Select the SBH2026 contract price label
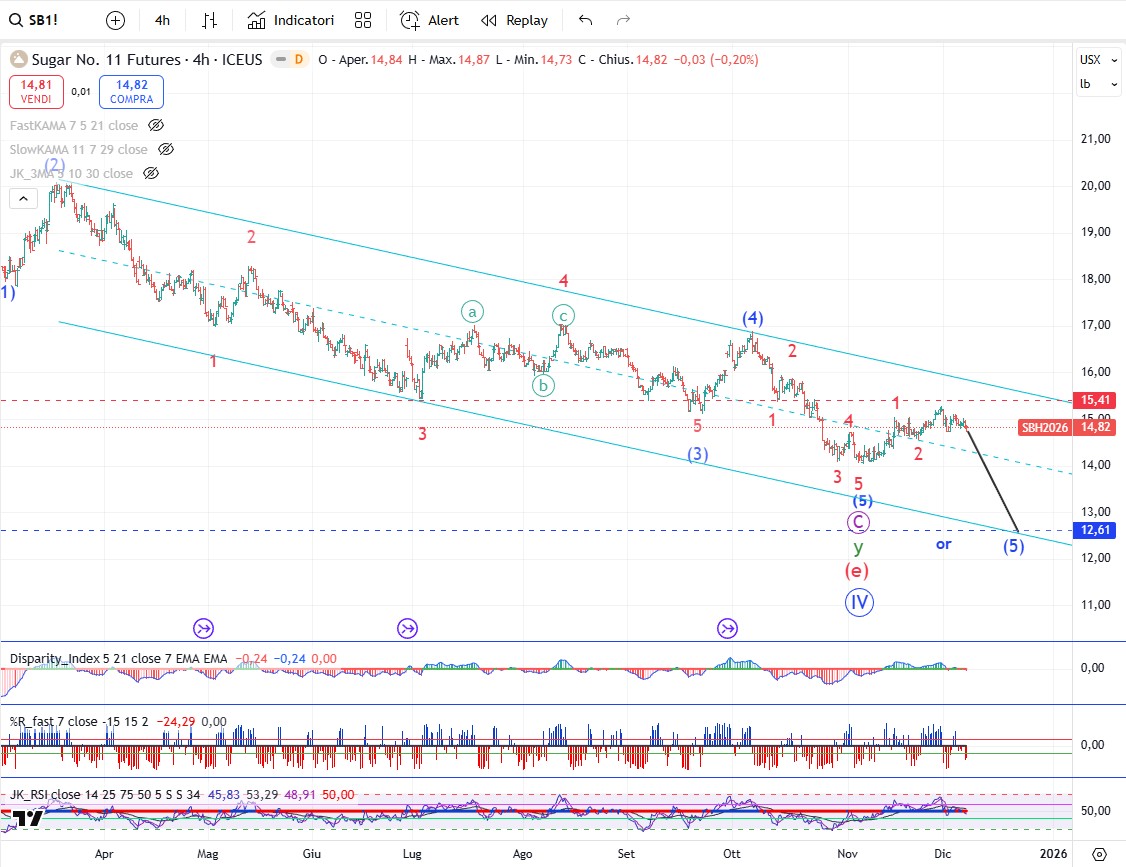Screen dimensions: 1126x867 (x=1045, y=427)
